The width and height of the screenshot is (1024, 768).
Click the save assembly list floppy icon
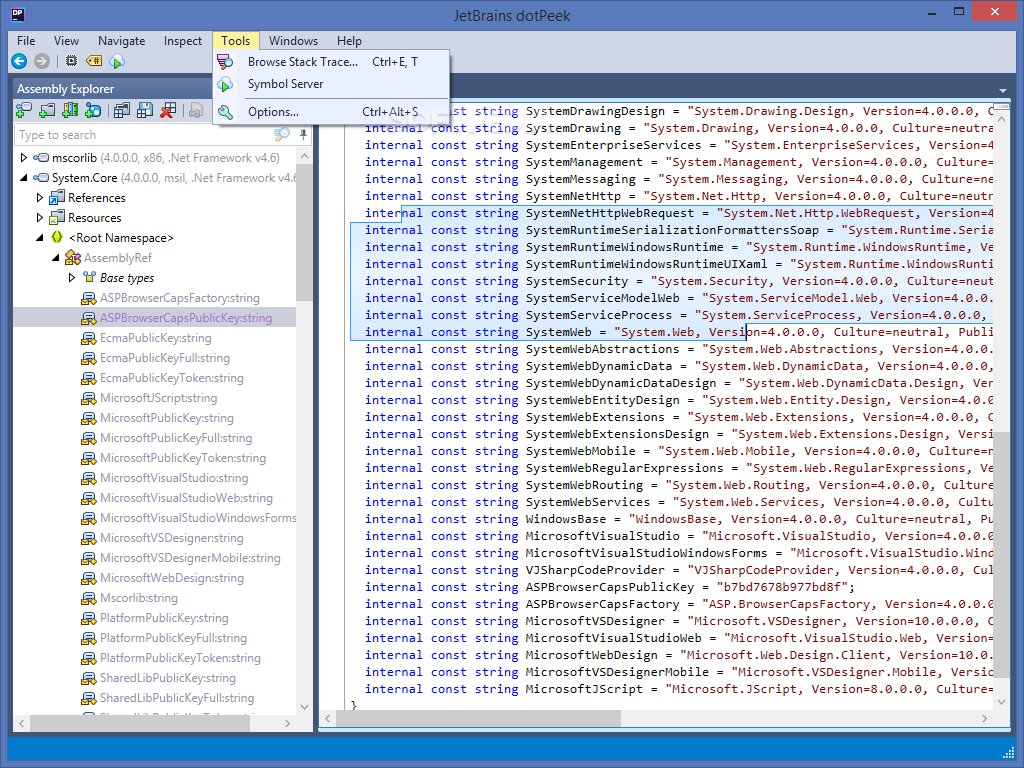pos(145,111)
